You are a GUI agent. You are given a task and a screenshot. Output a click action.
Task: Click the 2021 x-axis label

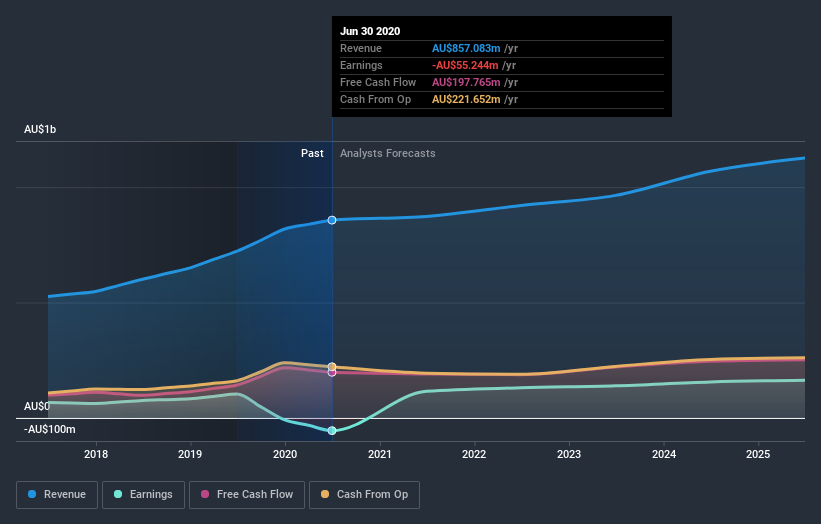pos(380,454)
